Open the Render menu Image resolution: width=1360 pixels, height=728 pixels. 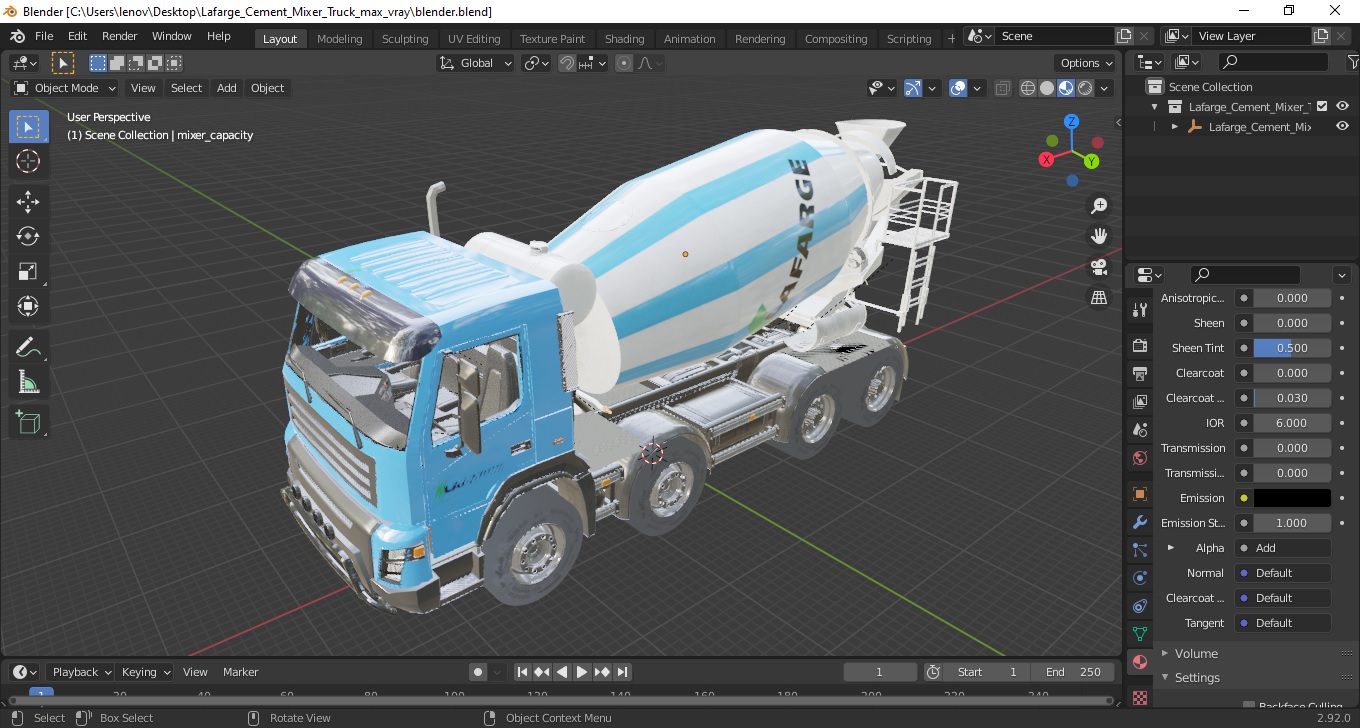pos(119,36)
